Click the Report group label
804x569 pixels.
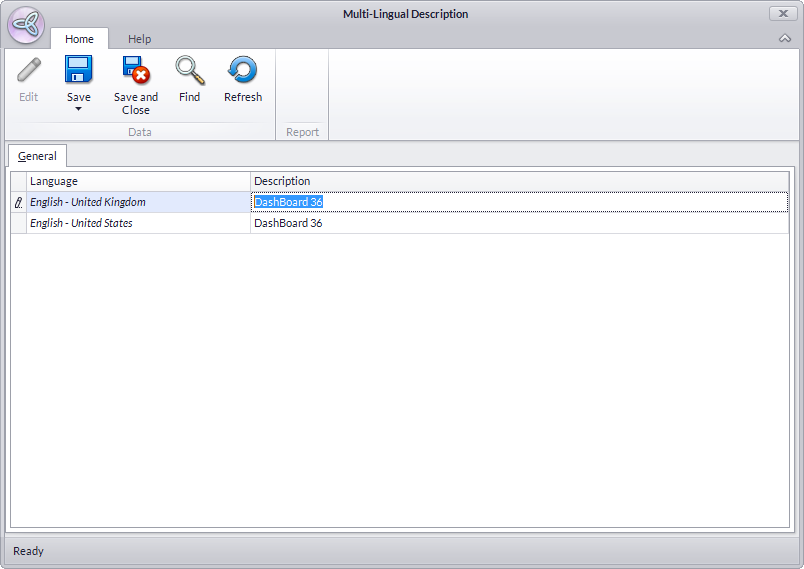(x=303, y=132)
